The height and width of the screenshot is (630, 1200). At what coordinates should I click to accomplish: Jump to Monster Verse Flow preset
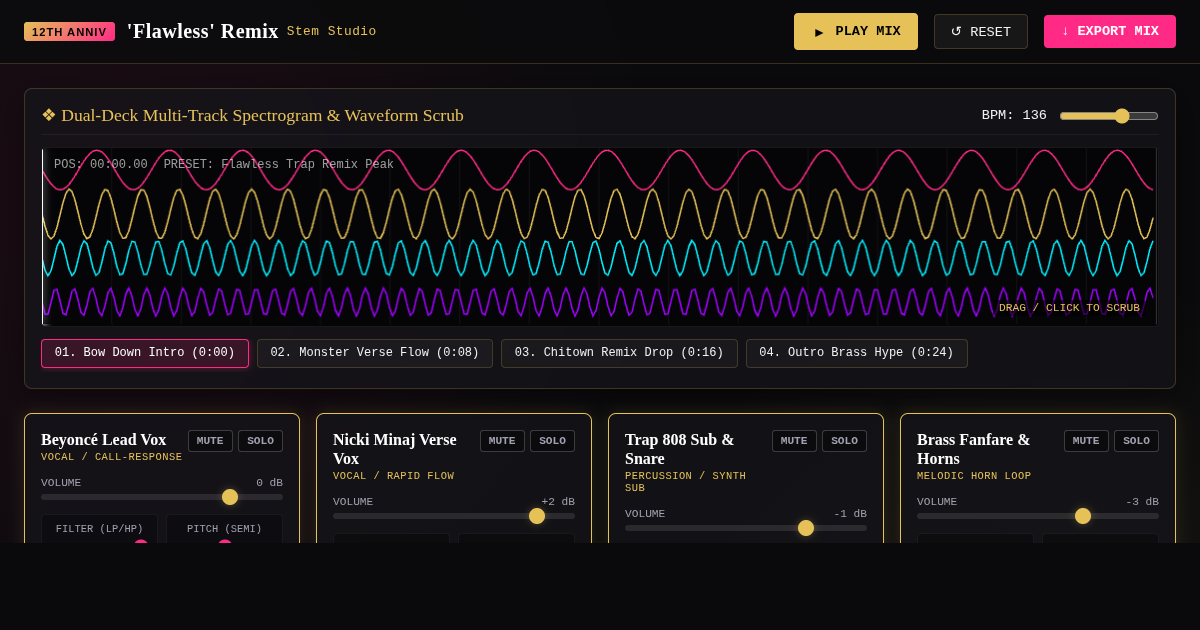coord(375,353)
